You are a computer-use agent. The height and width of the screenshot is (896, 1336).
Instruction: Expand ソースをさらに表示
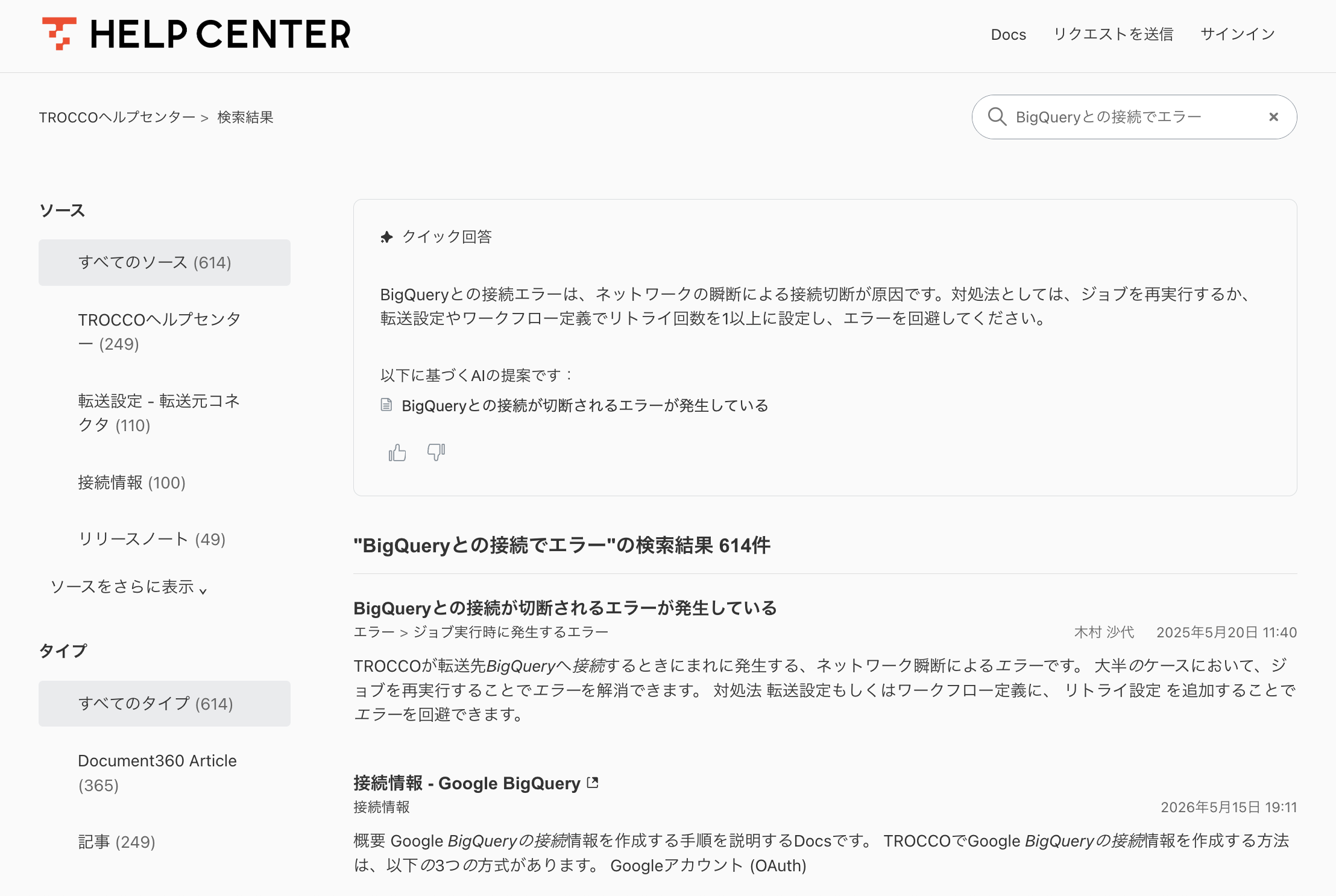click(x=129, y=587)
